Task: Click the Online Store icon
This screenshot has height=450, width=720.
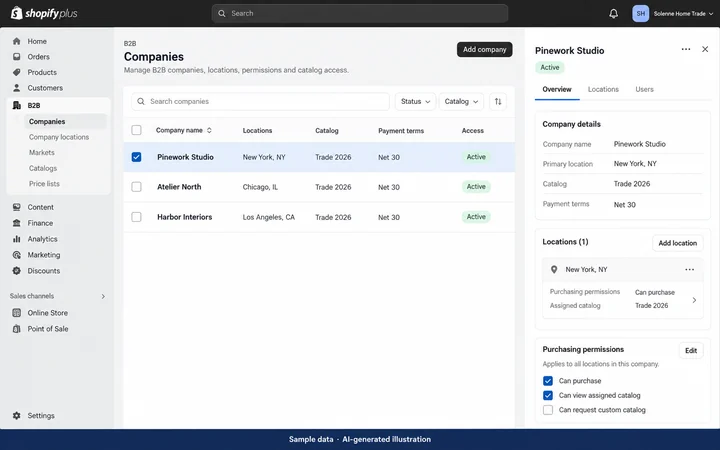Action: [17, 313]
